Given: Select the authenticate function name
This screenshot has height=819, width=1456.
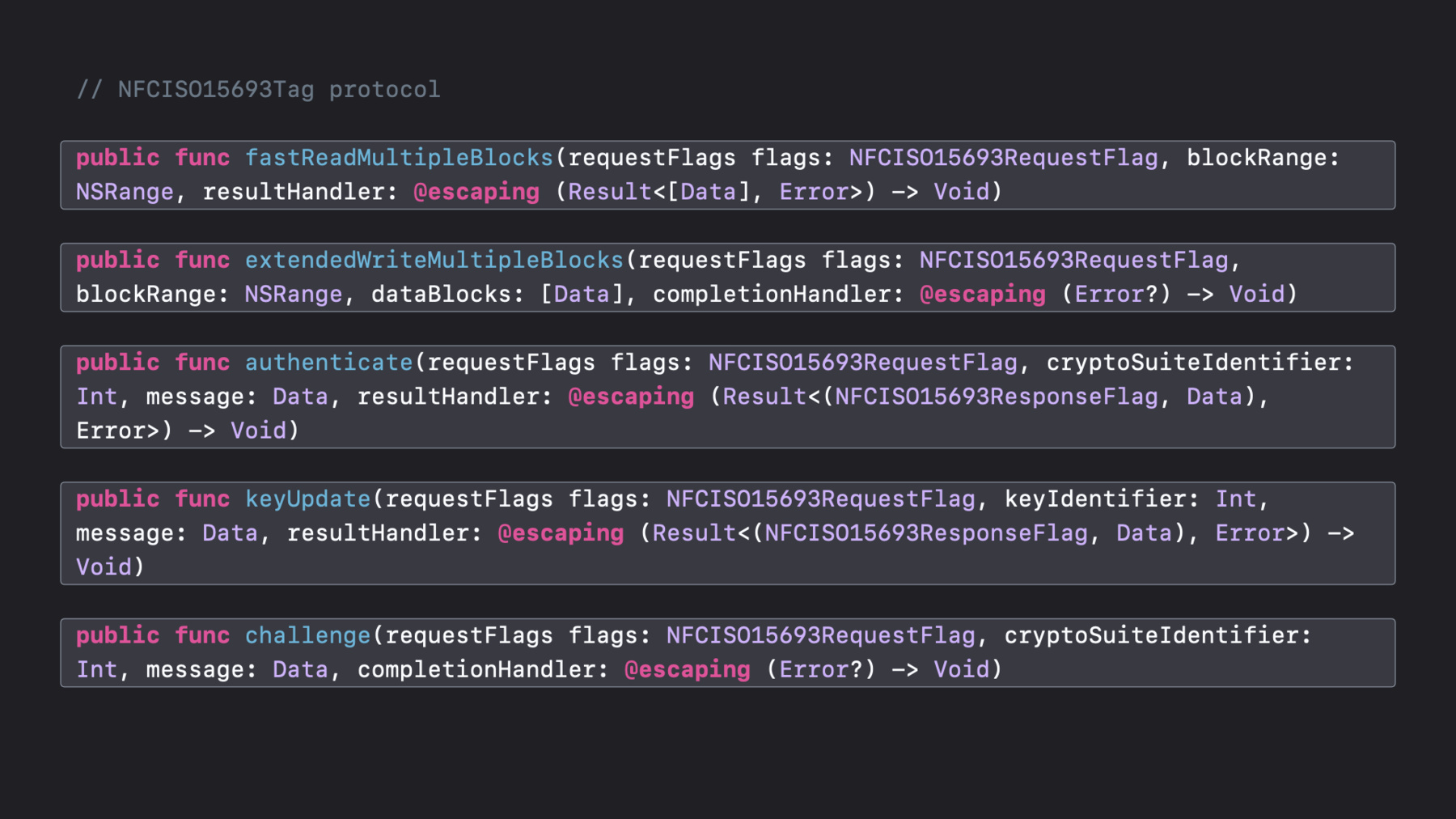Looking at the screenshot, I should [328, 363].
